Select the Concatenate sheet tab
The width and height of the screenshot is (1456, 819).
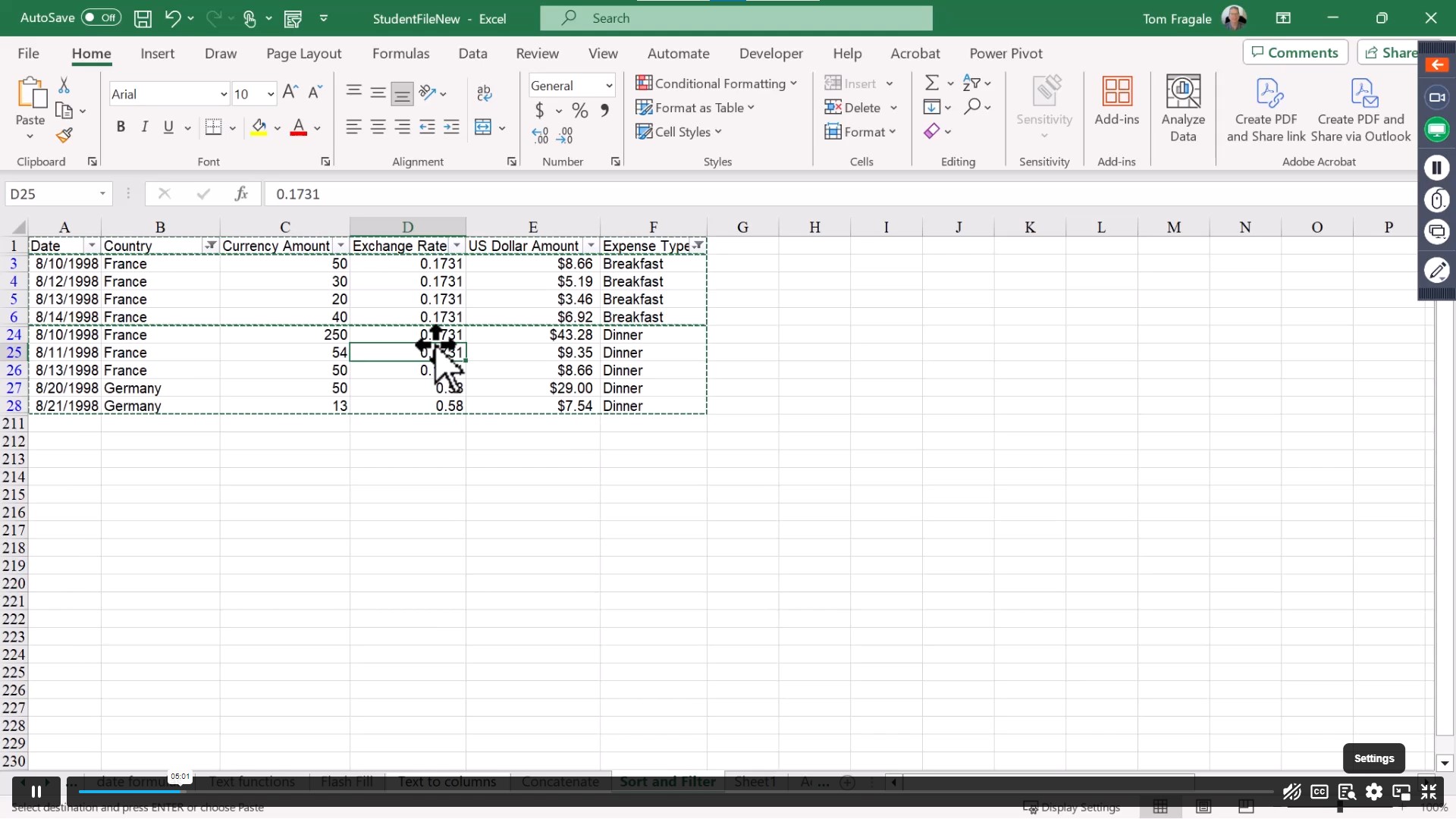(560, 781)
